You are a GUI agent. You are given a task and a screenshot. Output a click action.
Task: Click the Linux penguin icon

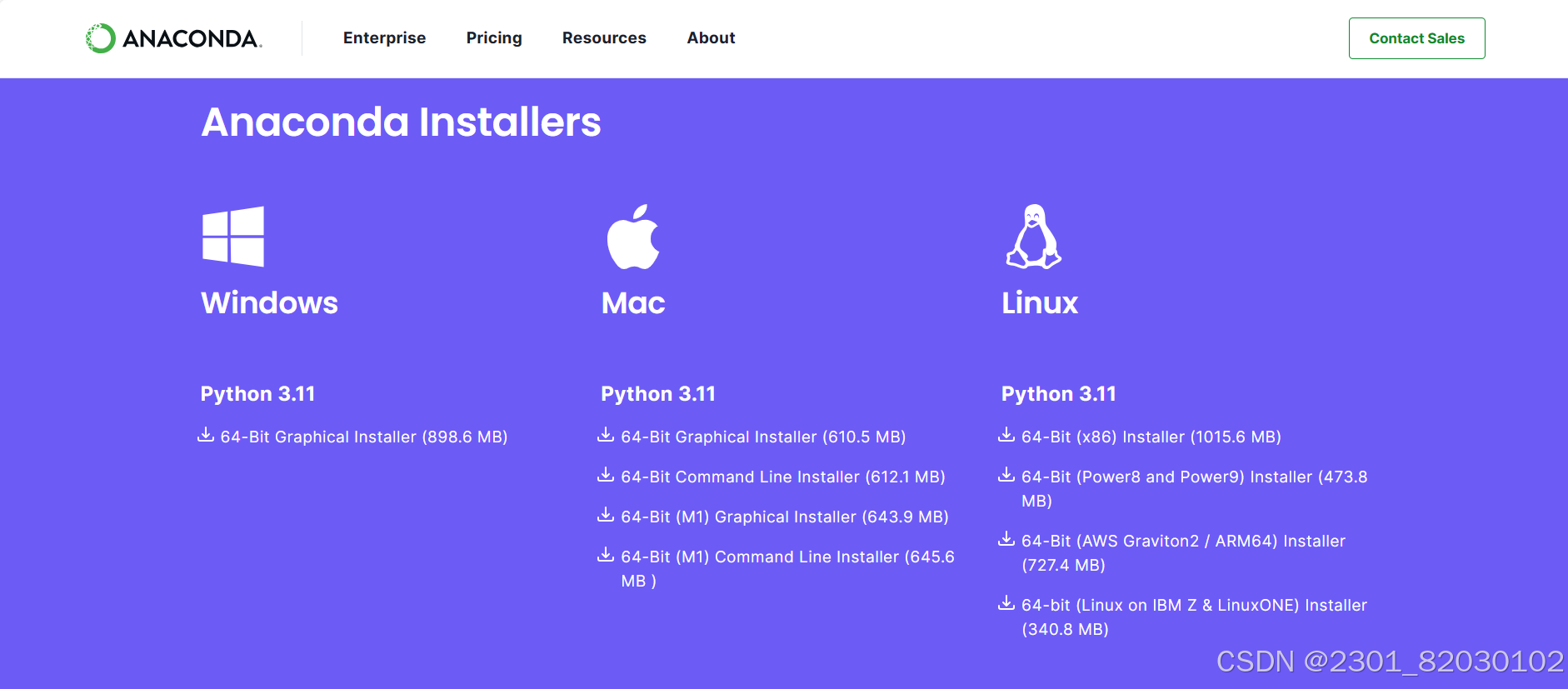click(x=1033, y=237)
